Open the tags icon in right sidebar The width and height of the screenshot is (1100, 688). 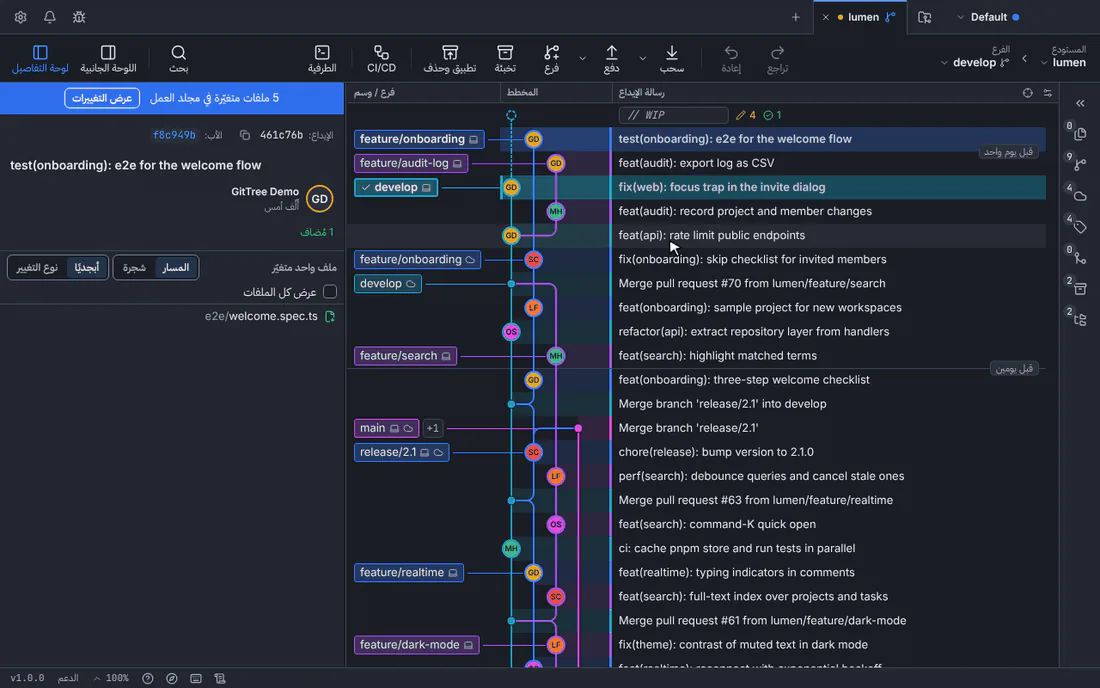click(1080, 226)
